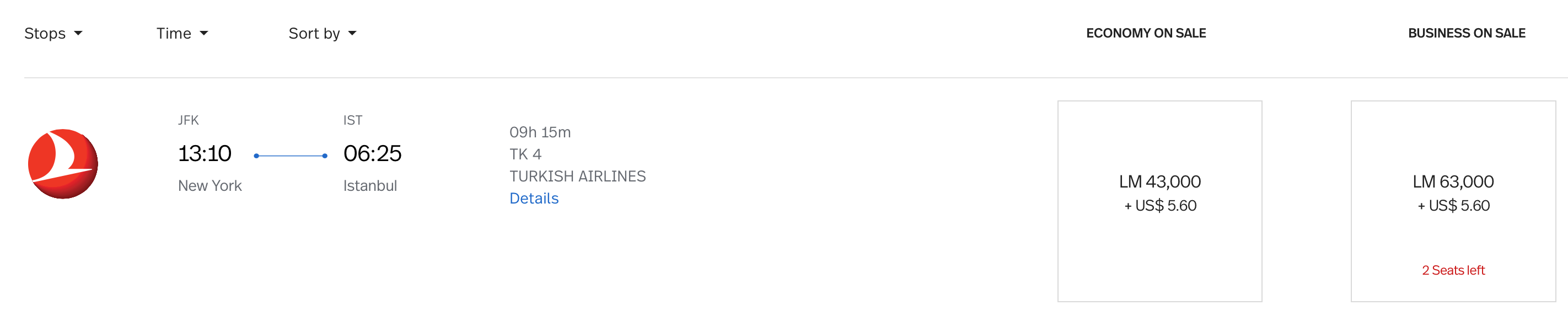Click the departure endpoint dot on route line
Image resolution: width=1568 pixels, height=321 pixels.
pos(256,156)
